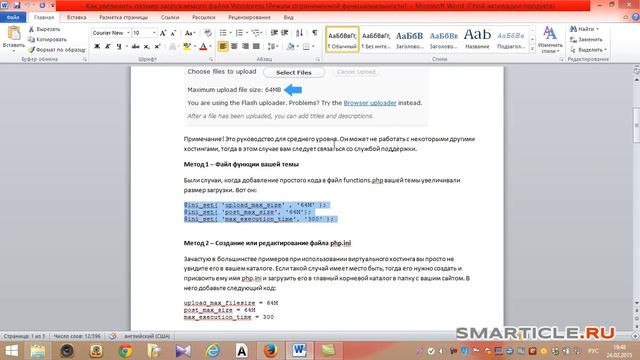Image resolution: width=640 pixels, height=360 pixels.
Task: Toggle strikethrough formatting
Action: 135,47
